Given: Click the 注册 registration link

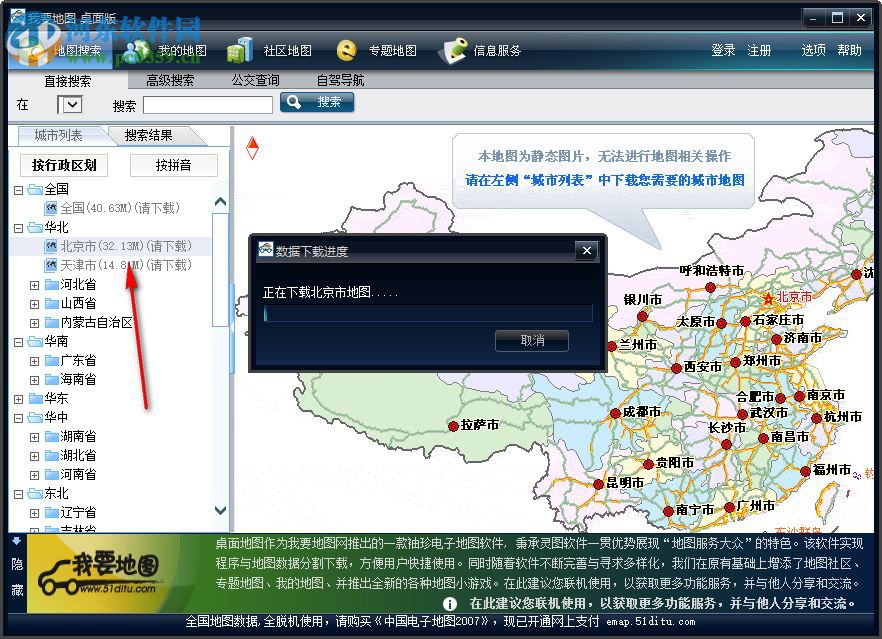Looking at the screenshot, I should coord(761,50).
